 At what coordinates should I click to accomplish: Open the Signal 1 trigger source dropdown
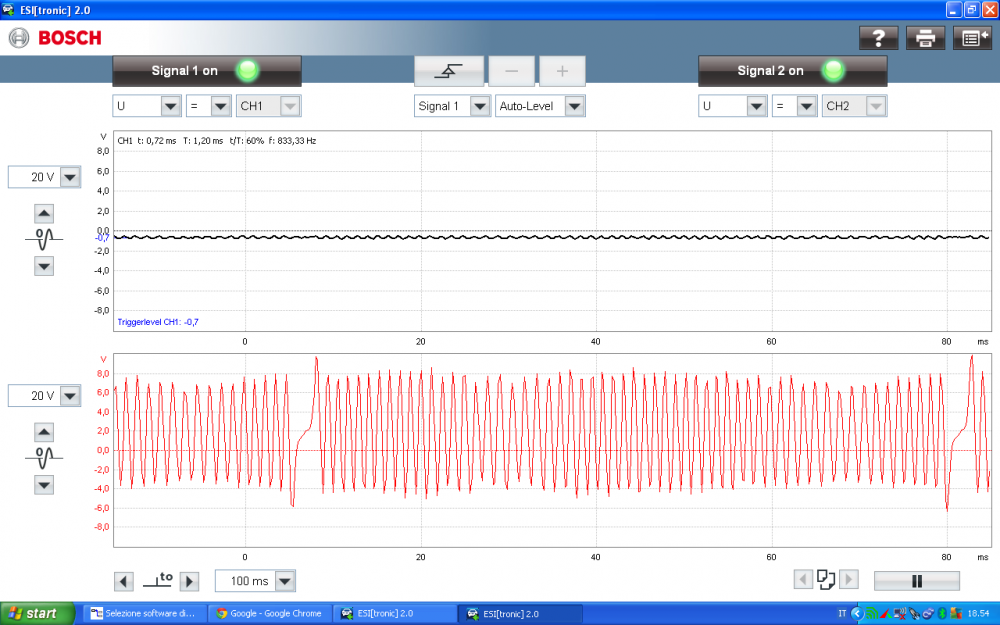coord(479,106)
